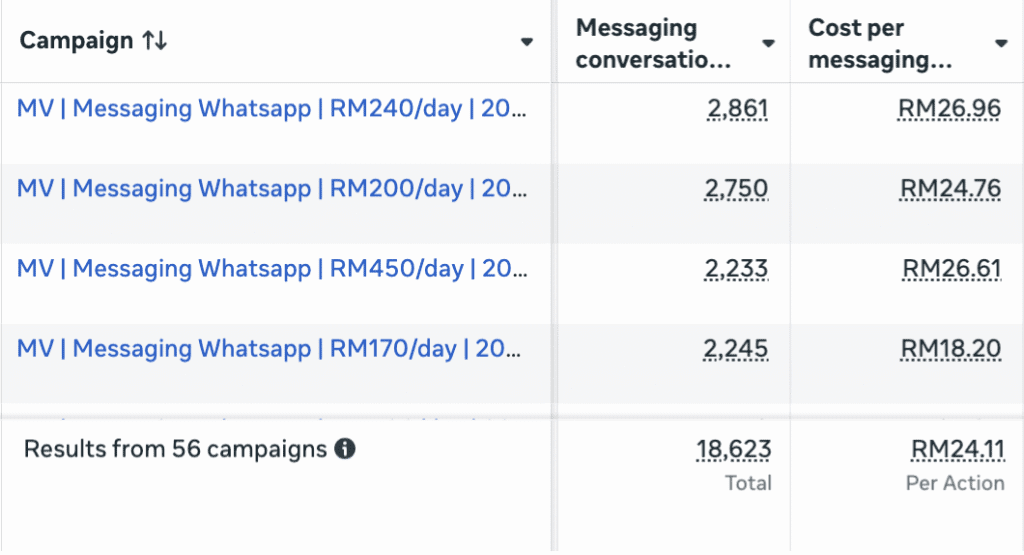Open the RM240/day Messaging Whatsapp campaign

tap(271, 109)
